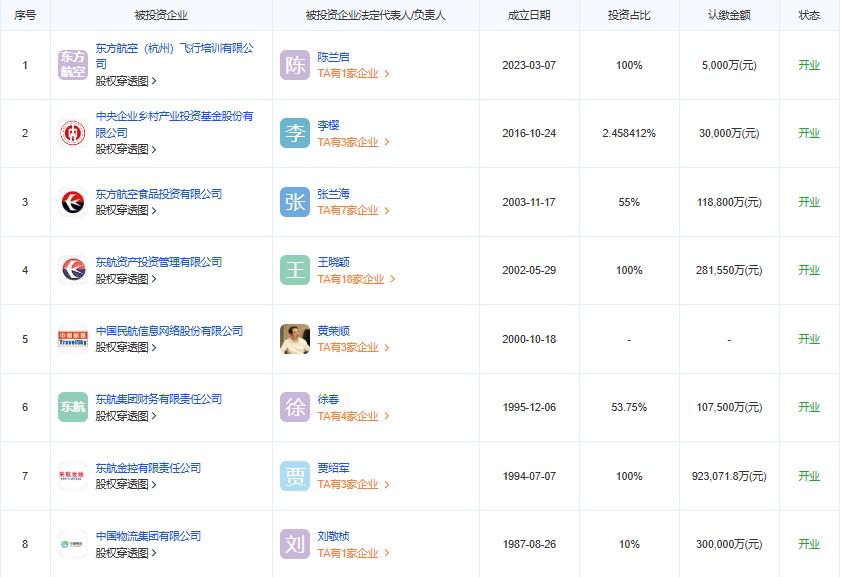Image resolution: width=841 pixels, height=577 pixels.
Task: Click the green 东航 logo for 东航集团财务
Action: tap(73, 407)
